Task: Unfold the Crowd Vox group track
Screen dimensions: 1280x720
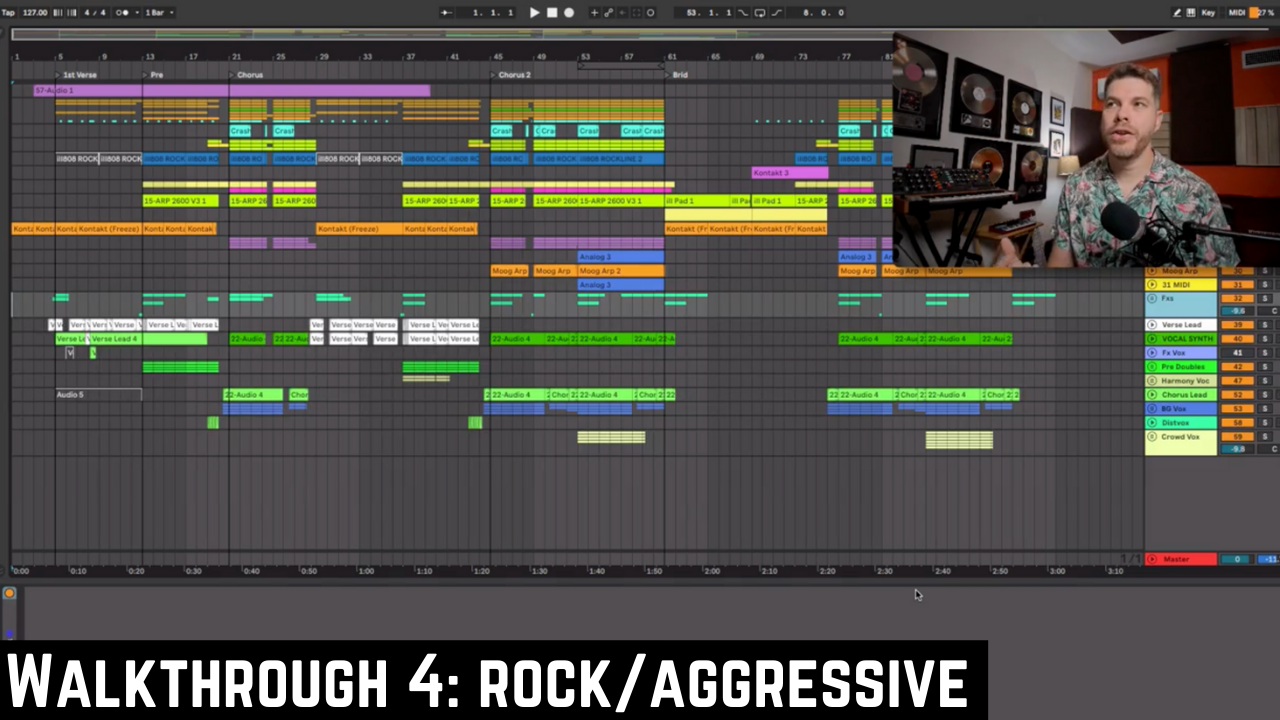Action: [x=1152, y=437]
